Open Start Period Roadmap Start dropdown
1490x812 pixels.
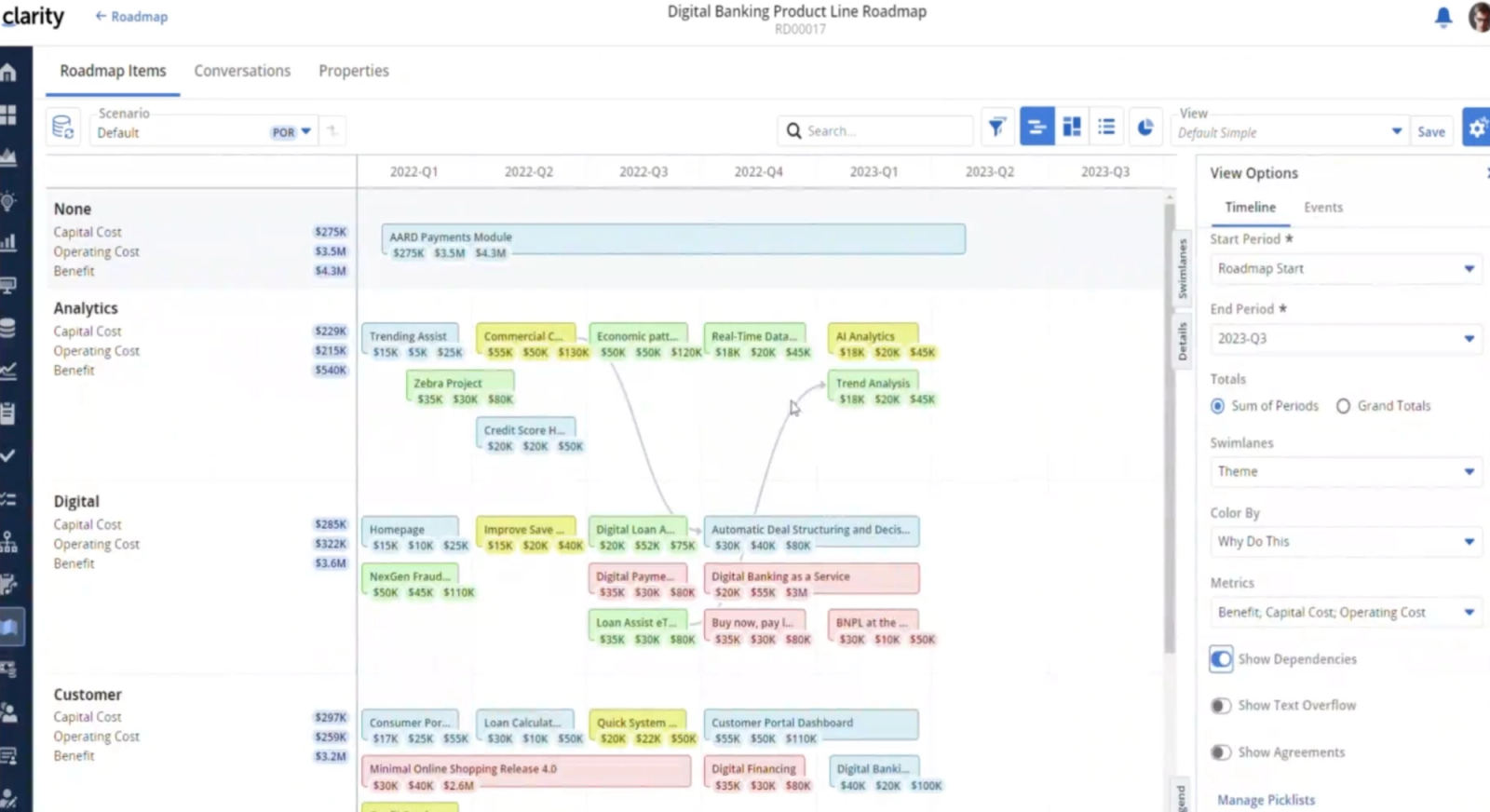[x=1345, y=268]
